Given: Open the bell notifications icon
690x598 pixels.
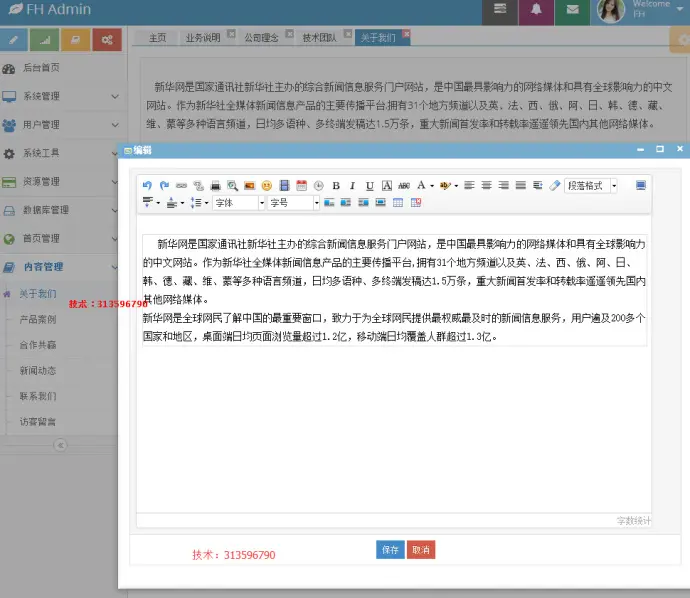Looking at the screenshot, I should 536,10.
